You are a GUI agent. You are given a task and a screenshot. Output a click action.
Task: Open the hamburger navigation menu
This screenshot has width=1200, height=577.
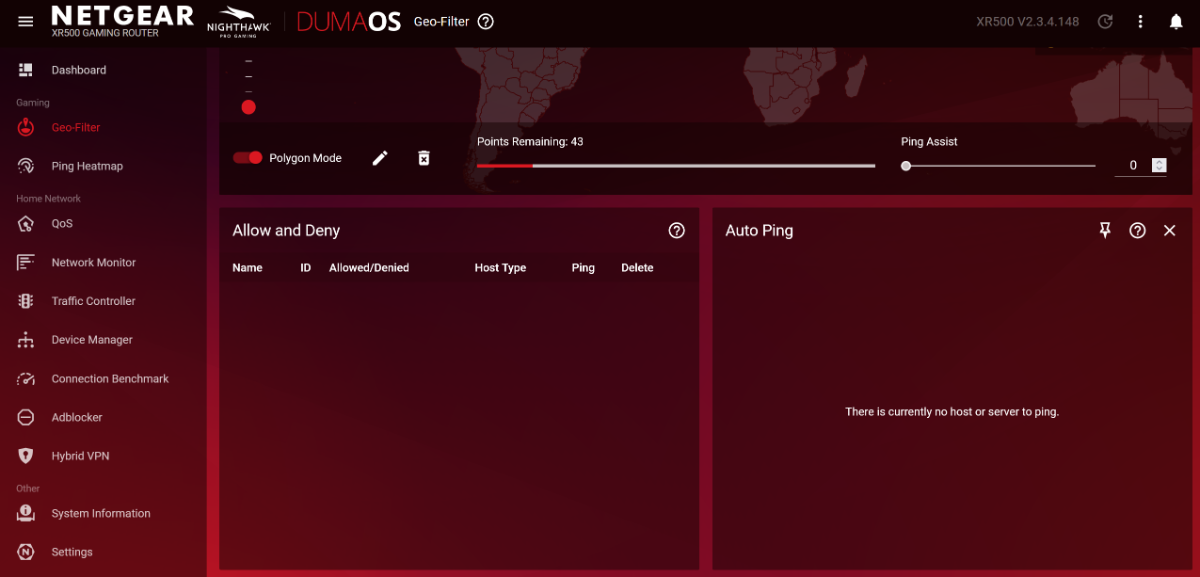(26, 22)
